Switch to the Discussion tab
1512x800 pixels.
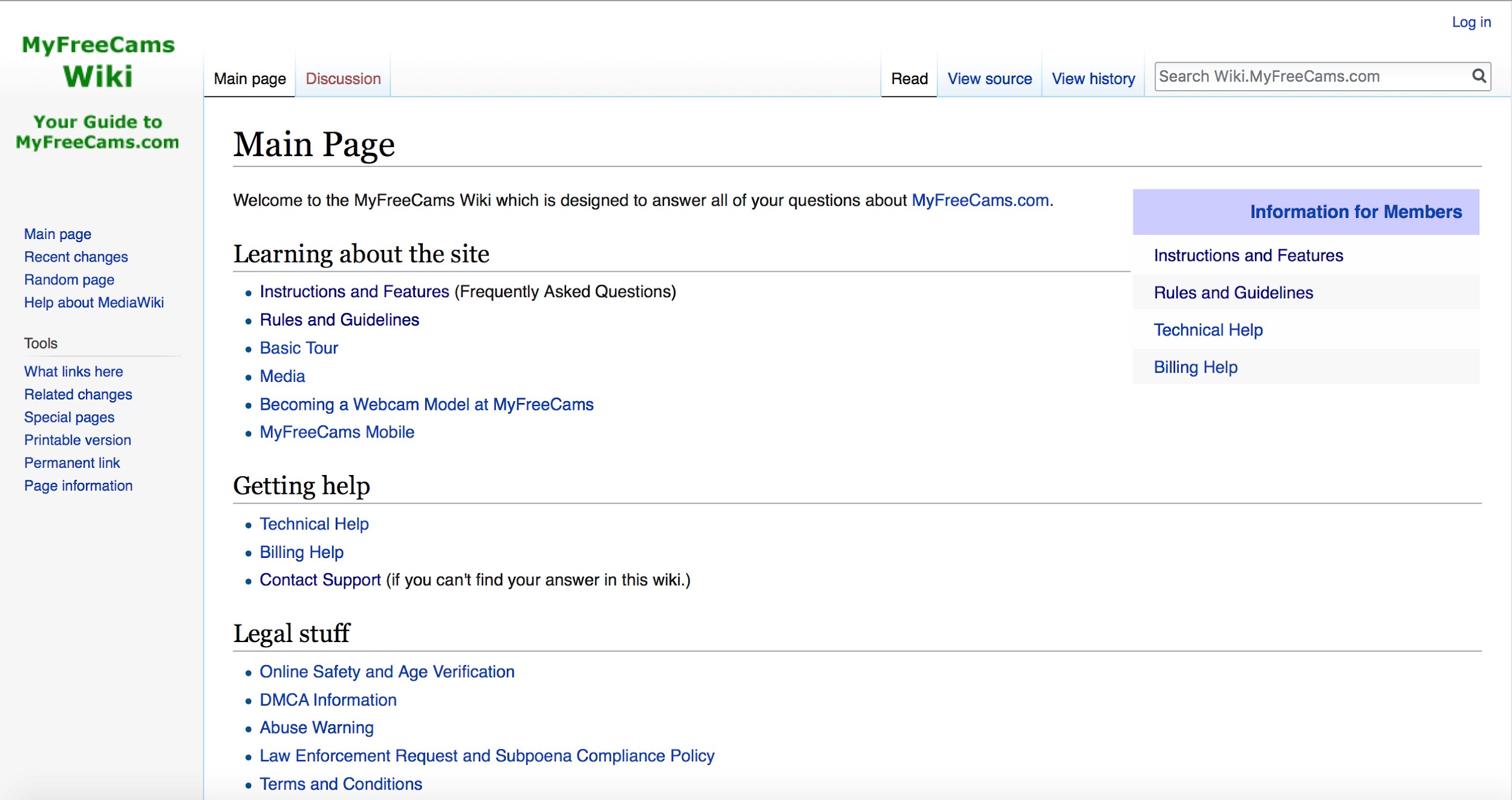click(x=343, y=79)
